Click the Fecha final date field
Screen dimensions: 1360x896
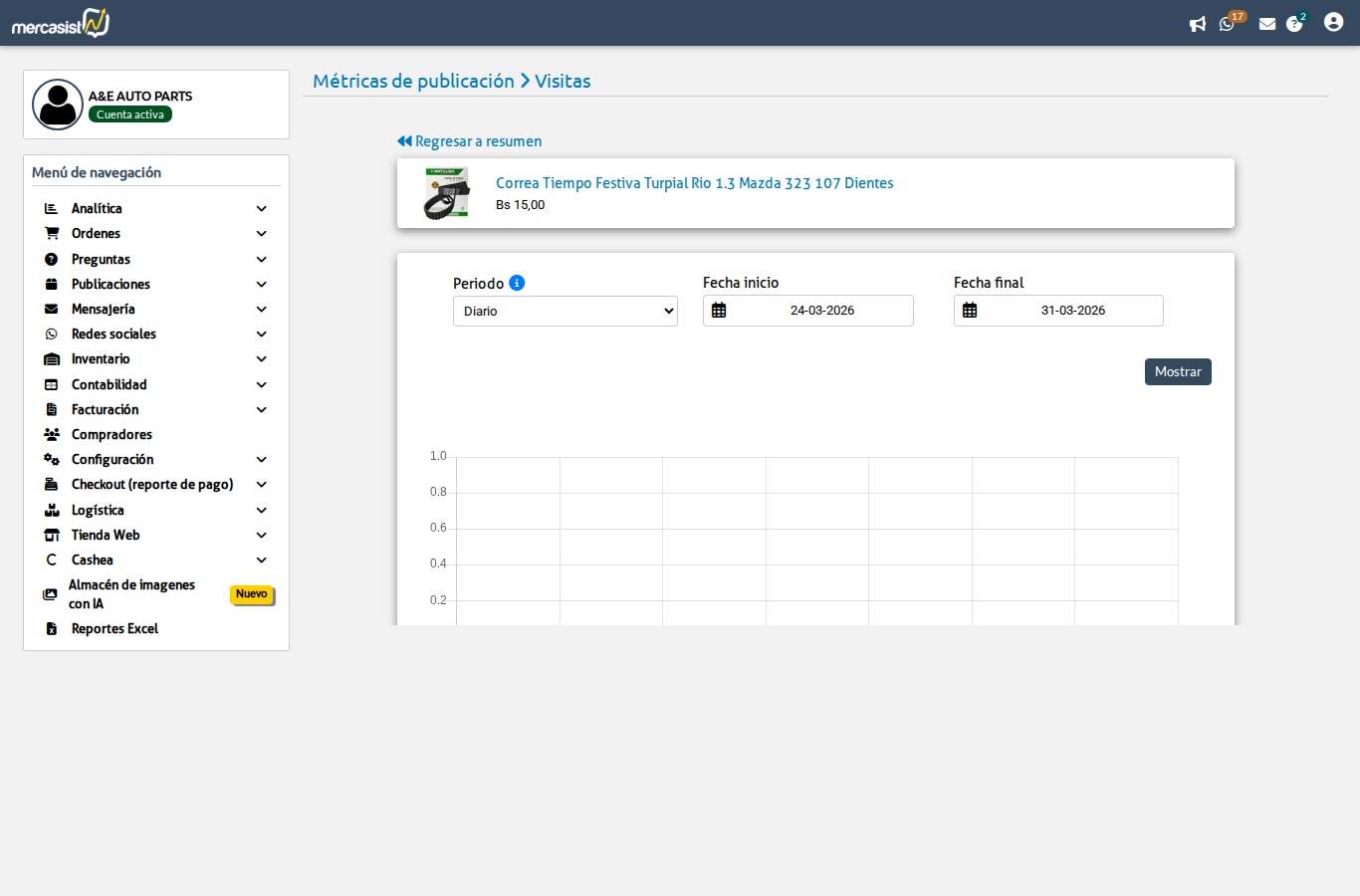coord(1058,311)
